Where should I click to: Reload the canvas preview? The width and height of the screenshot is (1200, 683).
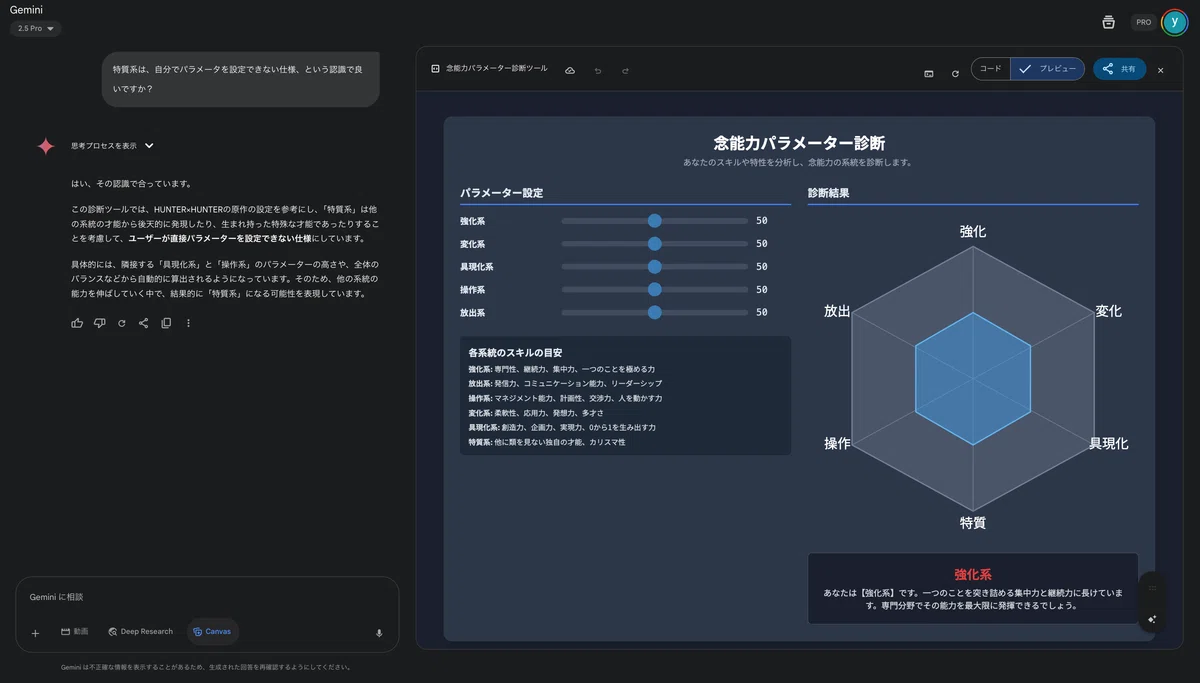955,73
